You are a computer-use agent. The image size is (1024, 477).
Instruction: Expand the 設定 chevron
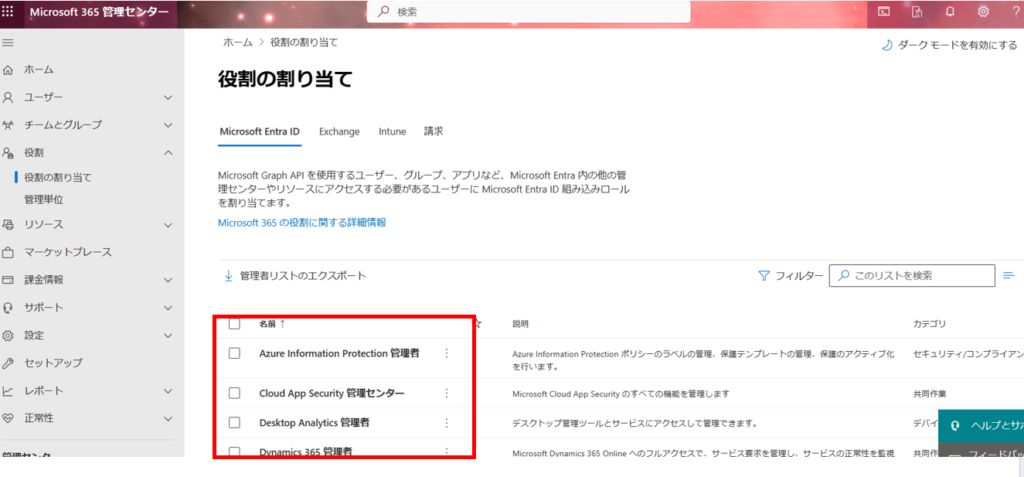pos(168,335)
